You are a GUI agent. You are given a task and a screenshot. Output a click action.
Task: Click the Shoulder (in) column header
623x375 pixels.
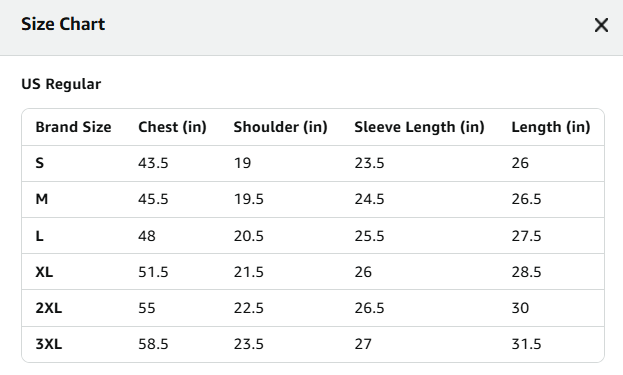coord(281,127)
